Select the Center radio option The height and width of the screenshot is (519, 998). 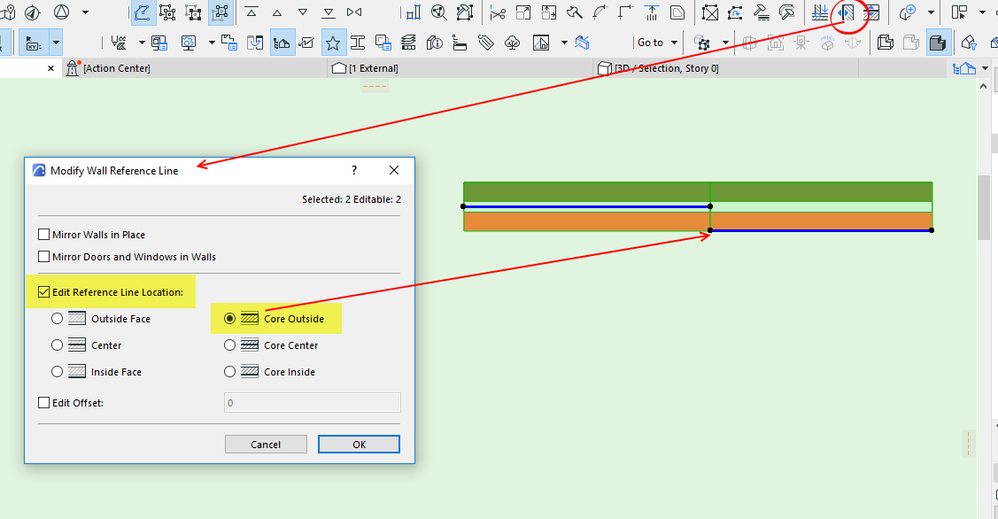(x=57, y=345)
